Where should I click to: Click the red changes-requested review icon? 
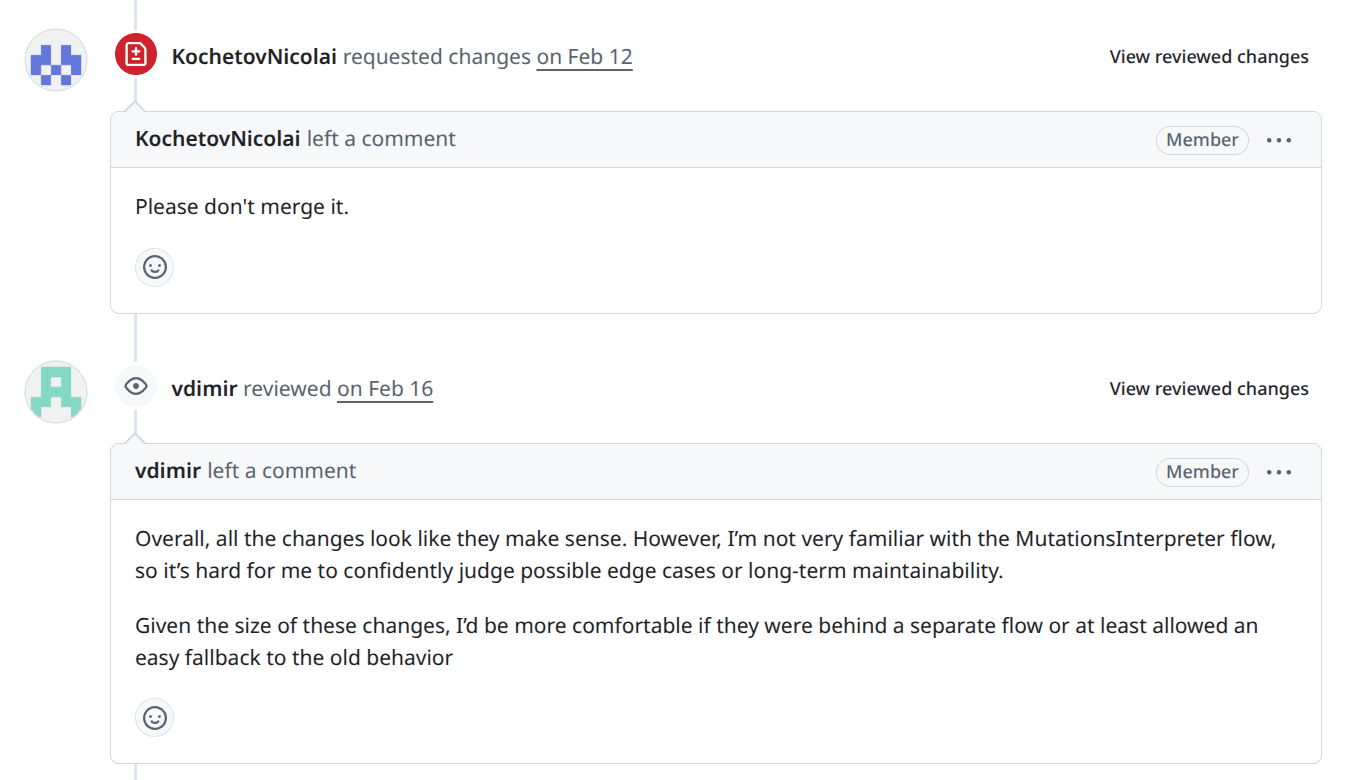(x=136, y=55)
